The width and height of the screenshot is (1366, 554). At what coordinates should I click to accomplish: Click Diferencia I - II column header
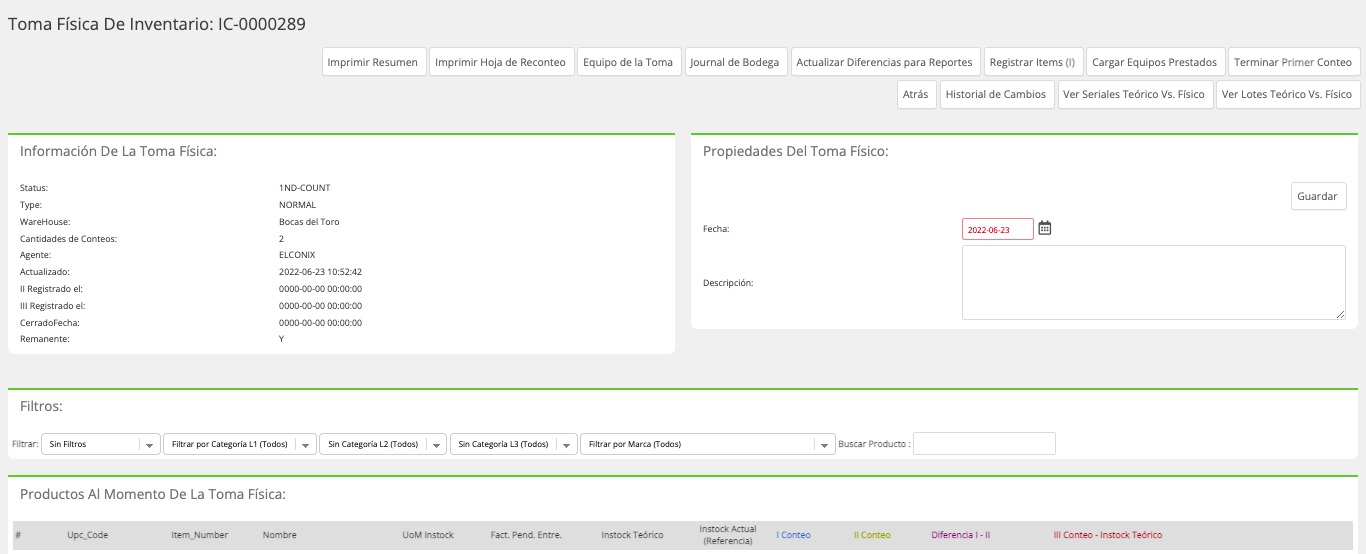click(x=961, y=535)
